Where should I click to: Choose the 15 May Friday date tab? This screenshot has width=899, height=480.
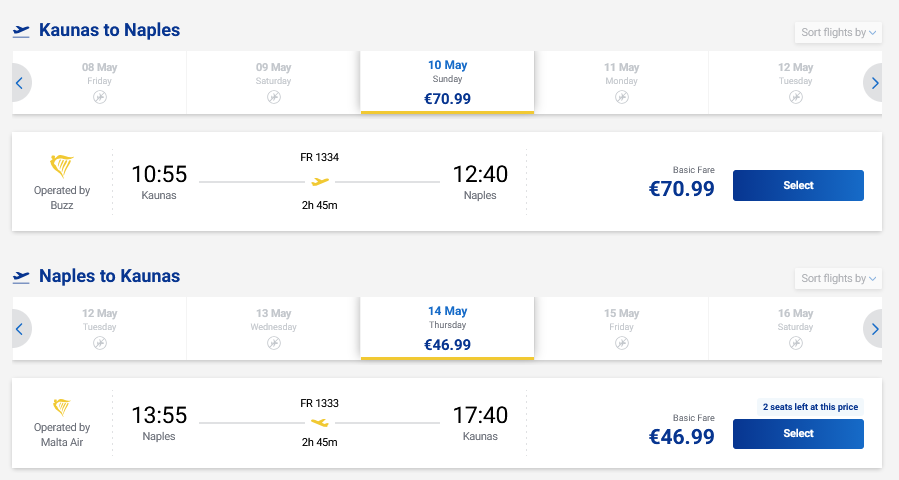click(x=621, y=328)
